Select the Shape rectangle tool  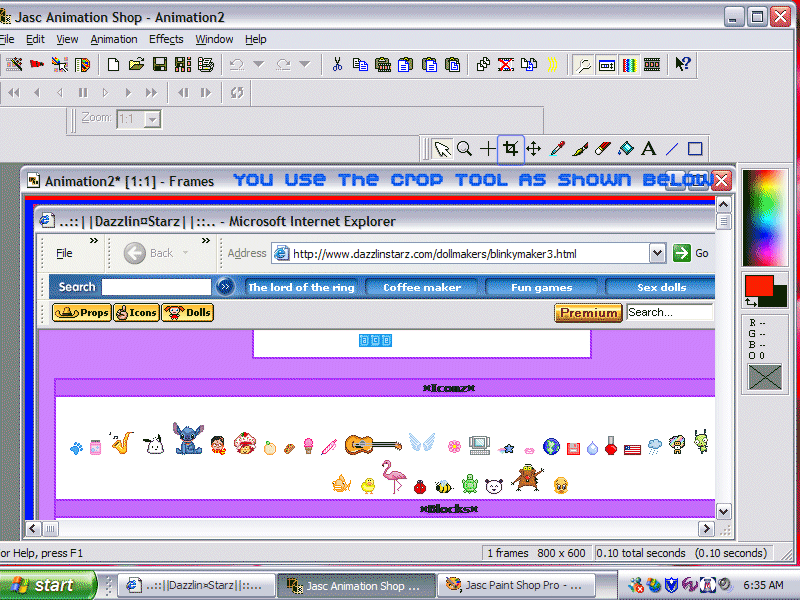(x=695, y=149)
